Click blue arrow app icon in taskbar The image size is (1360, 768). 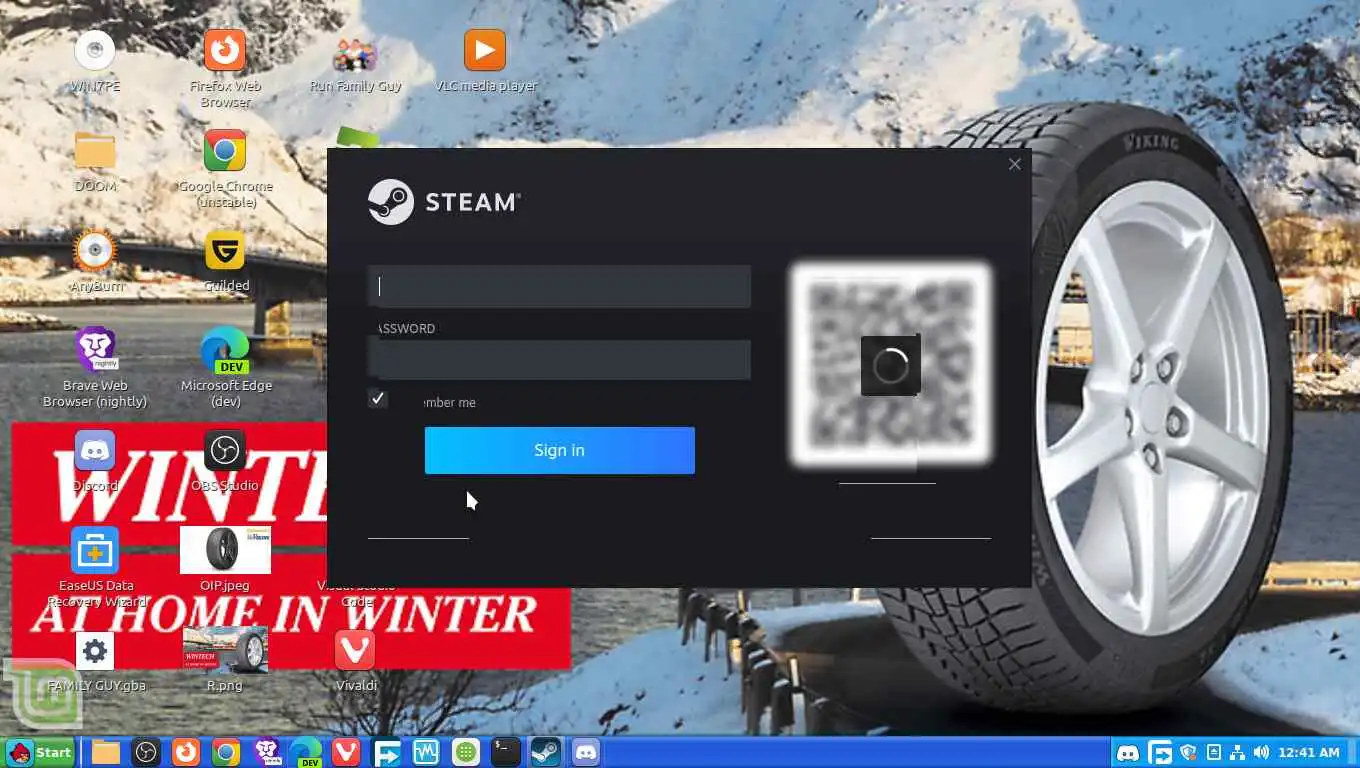pyautogui.click(x=386, y=752)
